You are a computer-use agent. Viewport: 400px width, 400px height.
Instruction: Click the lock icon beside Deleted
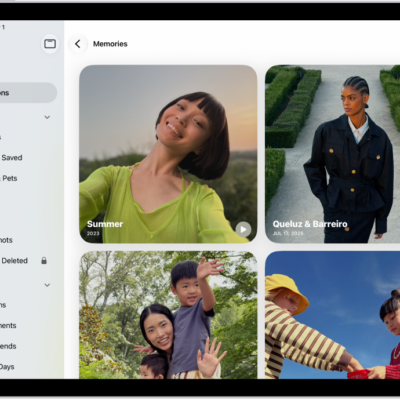click(x=44, y=261)
